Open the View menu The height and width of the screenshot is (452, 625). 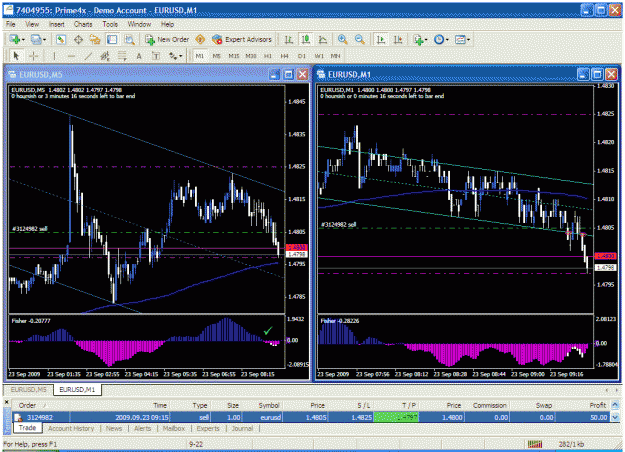pos(32,24)
